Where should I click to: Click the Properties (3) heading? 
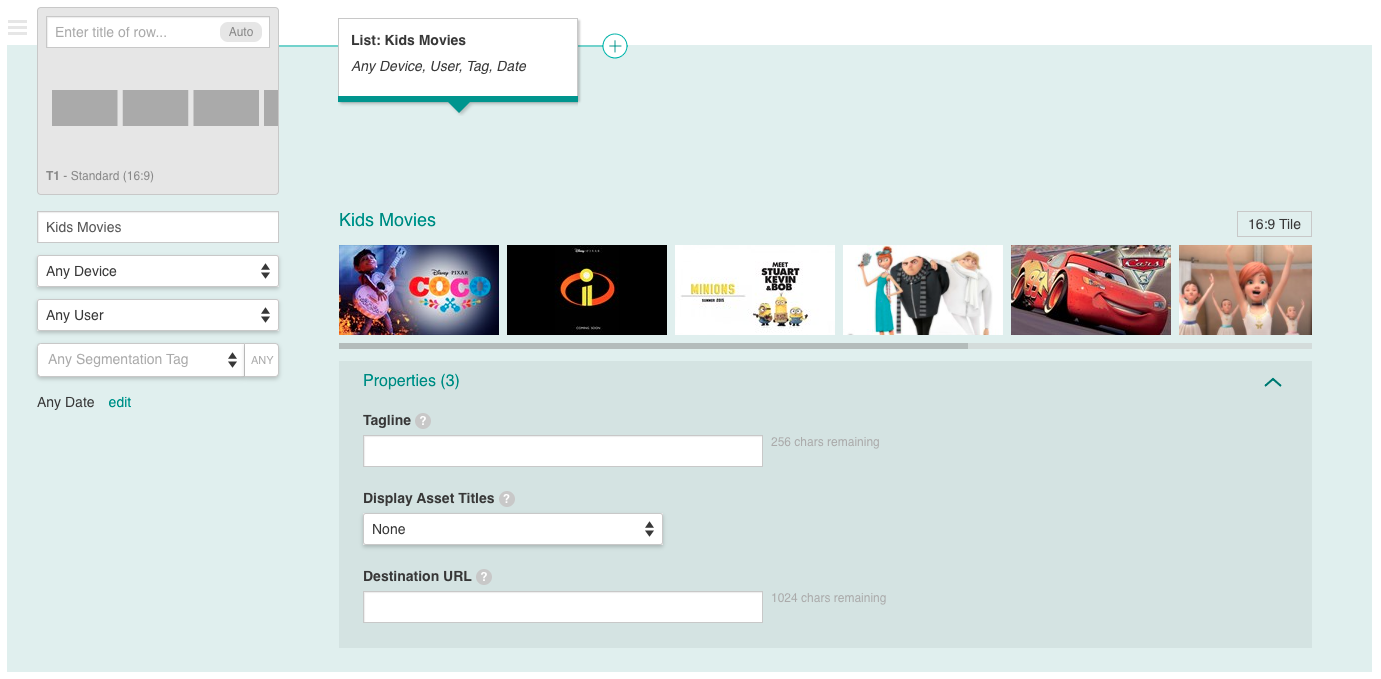tap(411, 381)
